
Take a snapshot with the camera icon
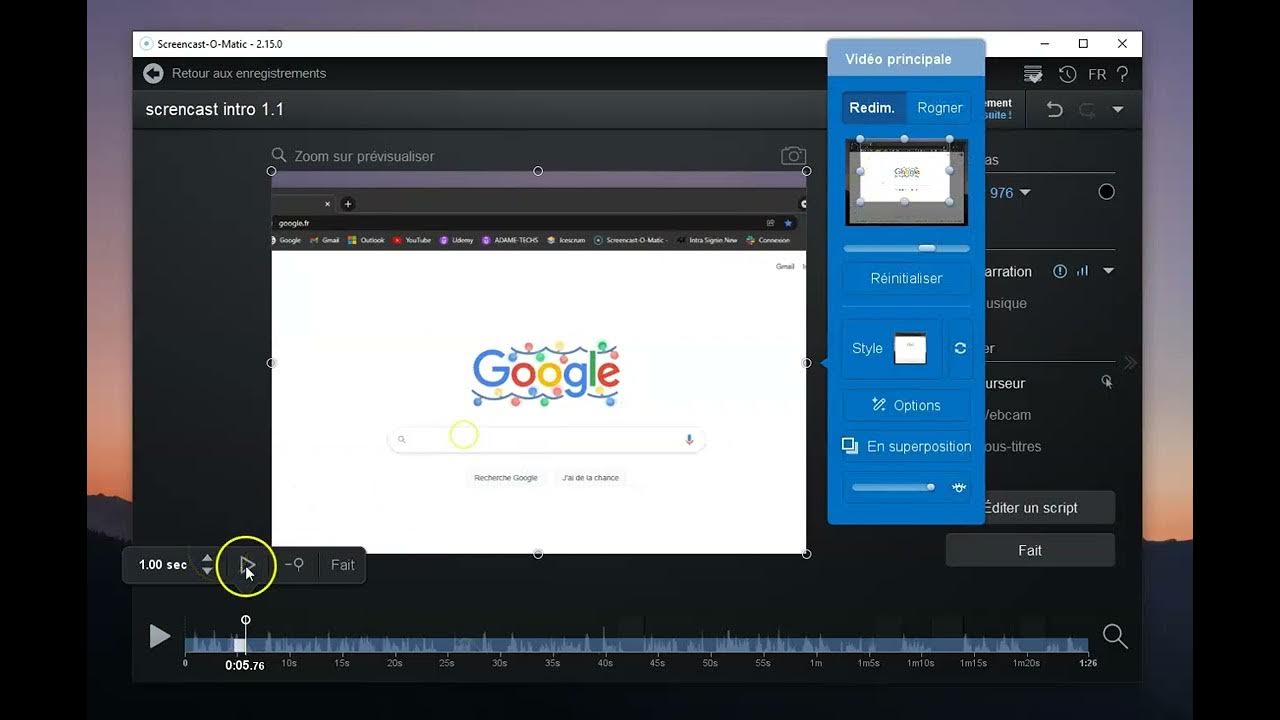coord(793,155)
